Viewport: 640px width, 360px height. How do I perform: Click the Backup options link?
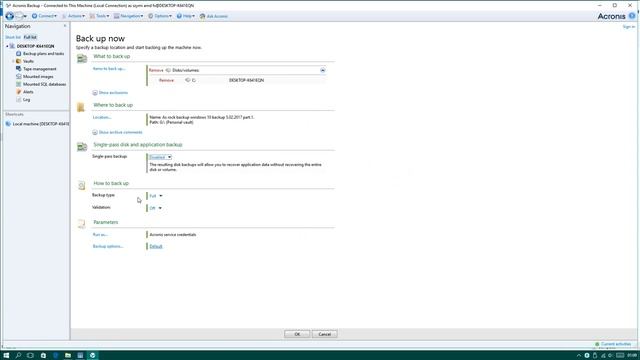[108, 247]
